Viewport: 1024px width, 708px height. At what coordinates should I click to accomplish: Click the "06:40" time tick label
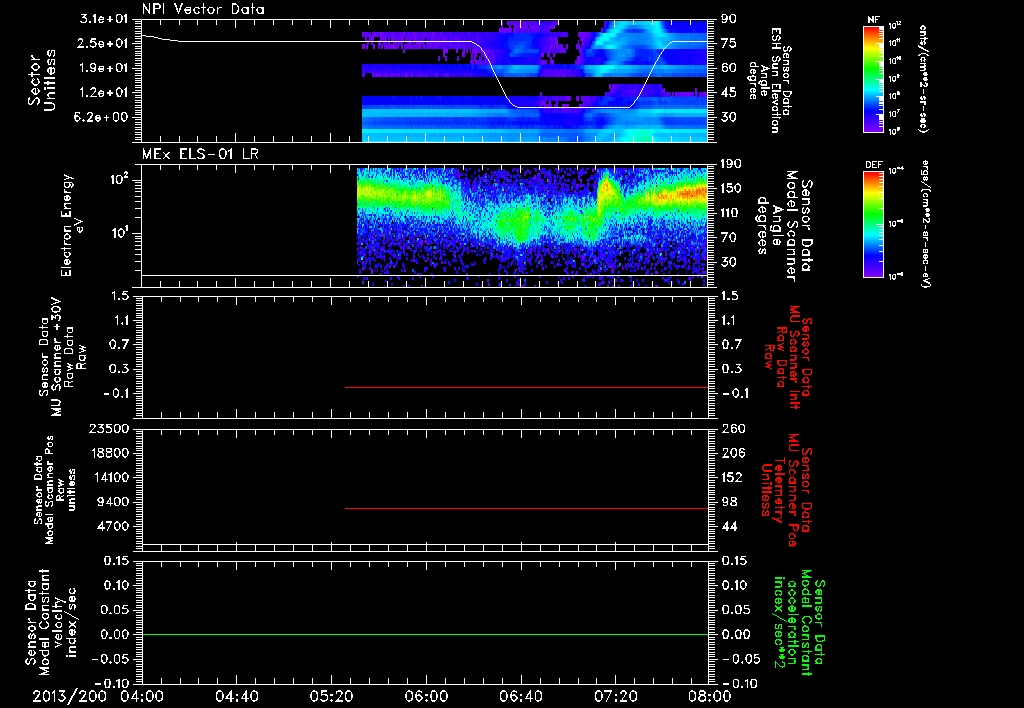pos(521,696)
